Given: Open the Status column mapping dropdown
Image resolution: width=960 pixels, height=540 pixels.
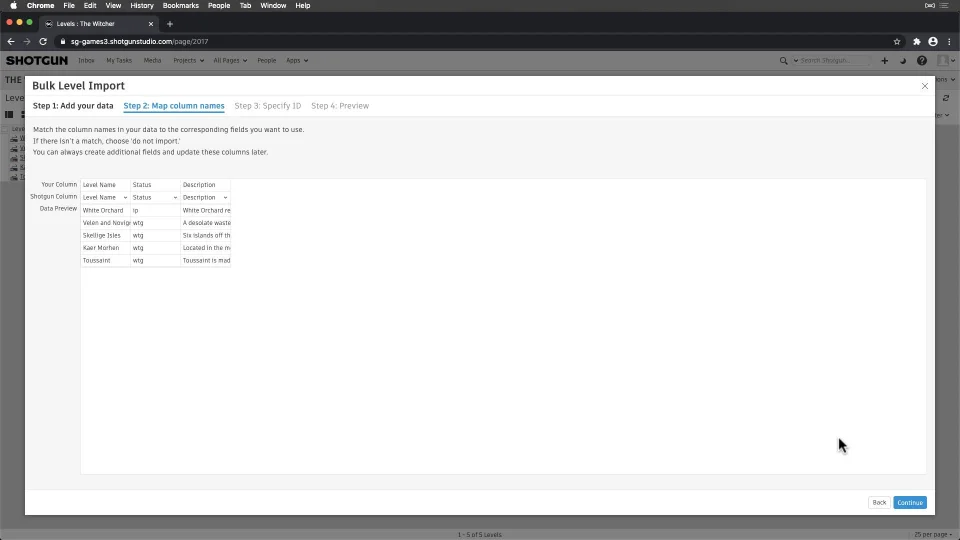Looking at the screenshot, I should tap(155, 197).
